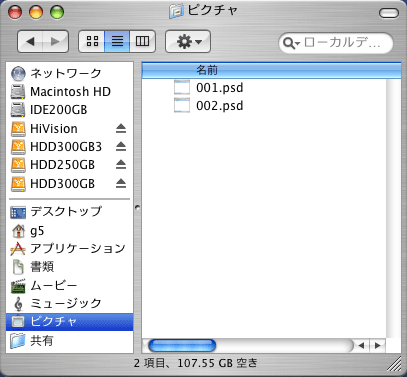Switch to icon view mode

click(x=92, y=41)
